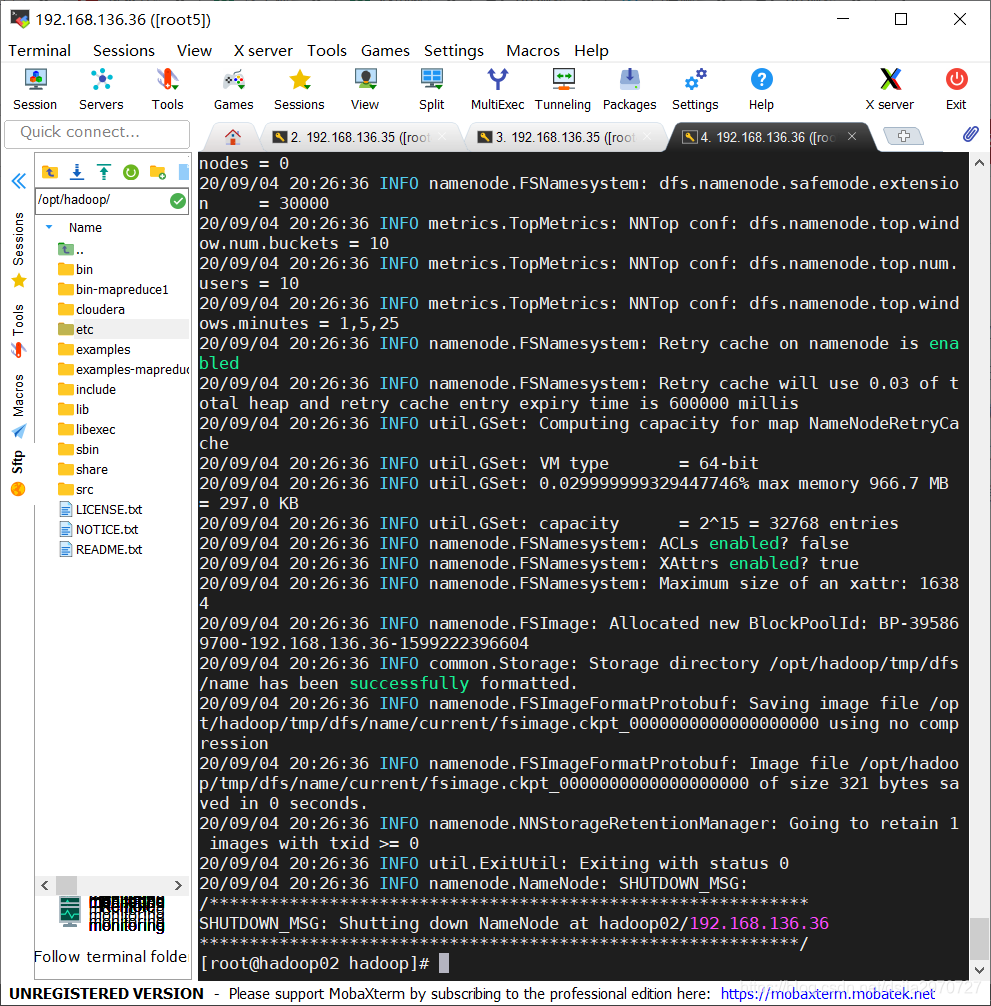
Task: Click the home tab icon
Action: click(233, 137)
